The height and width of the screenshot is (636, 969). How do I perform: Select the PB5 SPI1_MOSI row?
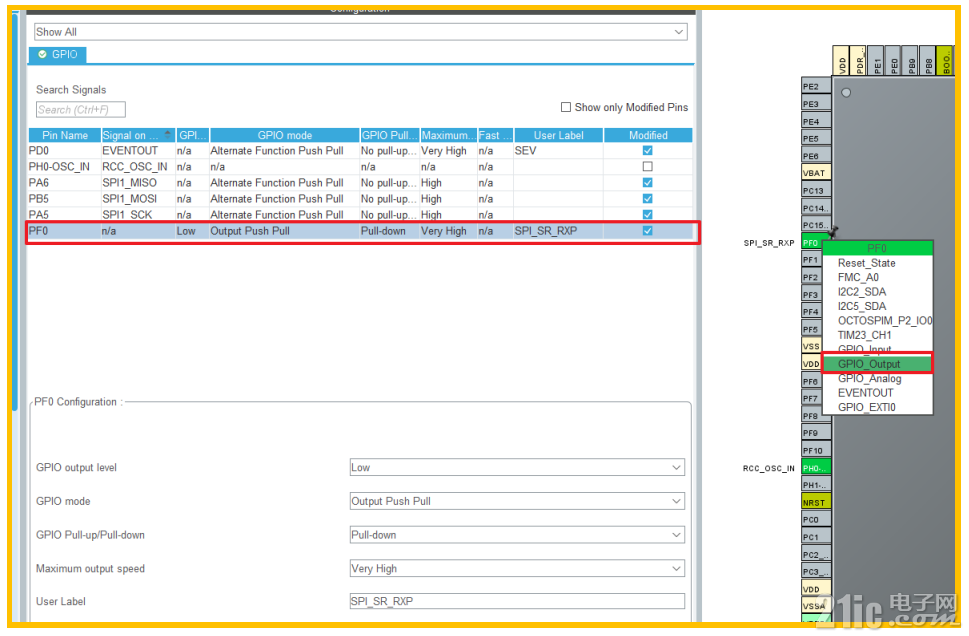click(x=360, y=198)
